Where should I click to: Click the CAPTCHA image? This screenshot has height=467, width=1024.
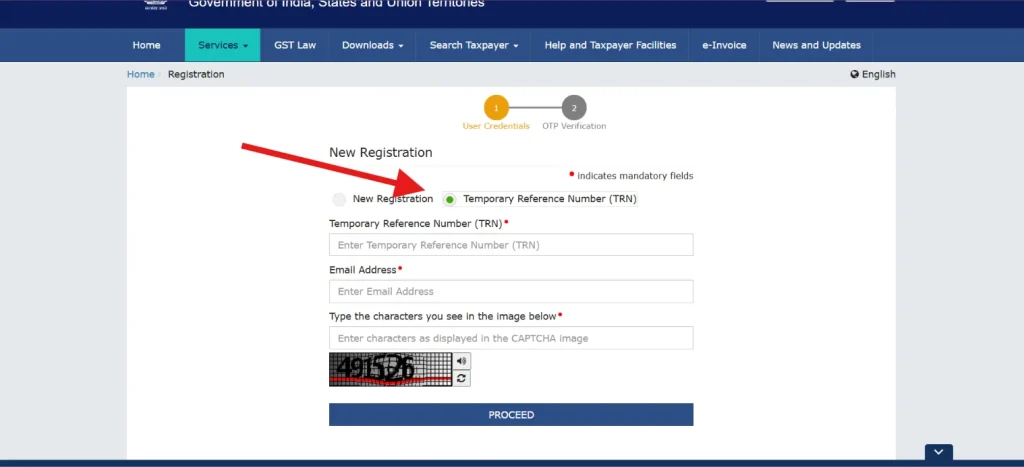(x=391, y=370)
